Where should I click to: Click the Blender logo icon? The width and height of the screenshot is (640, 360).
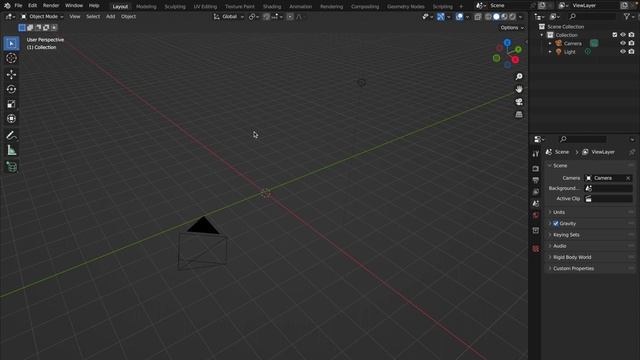(7, 6)
